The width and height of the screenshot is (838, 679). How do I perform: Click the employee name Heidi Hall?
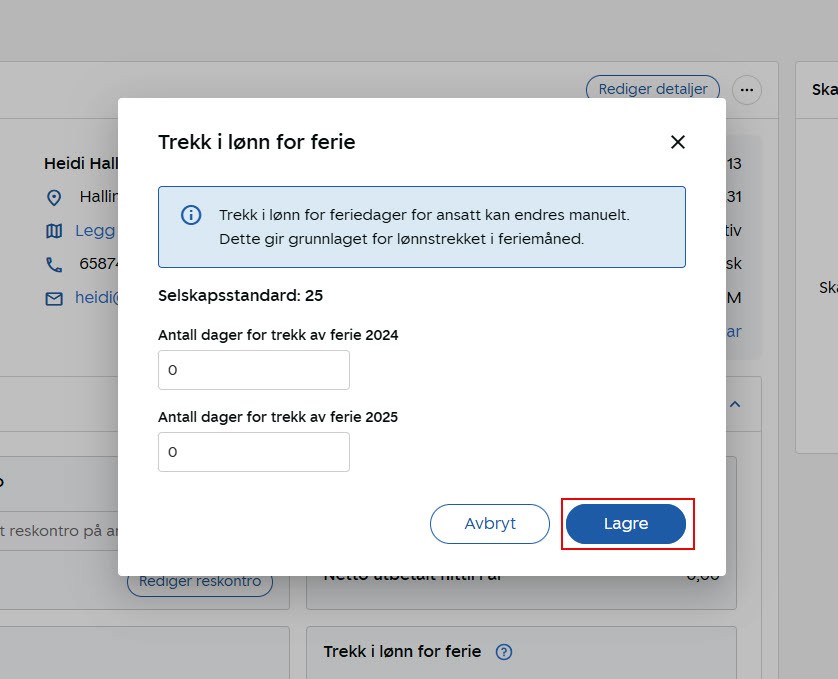81,163
